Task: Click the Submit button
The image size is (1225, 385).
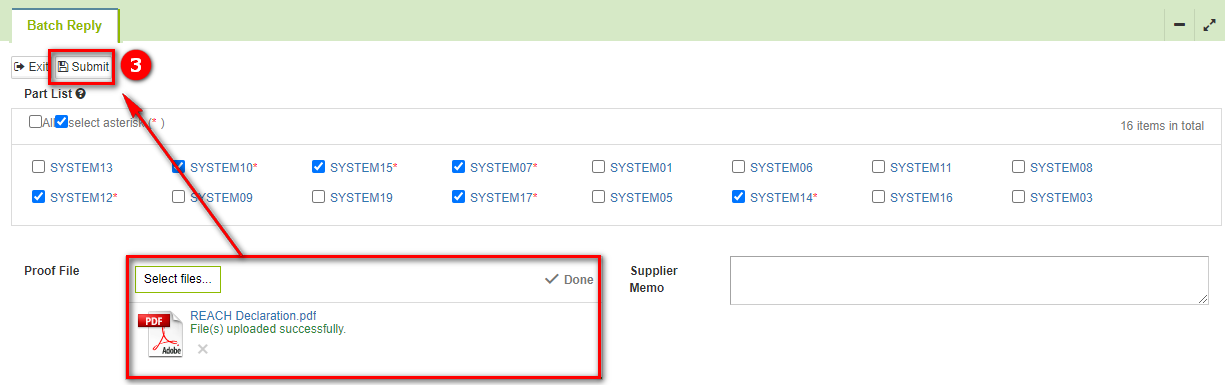Action: pyautogui.click(x=83, y=67)
